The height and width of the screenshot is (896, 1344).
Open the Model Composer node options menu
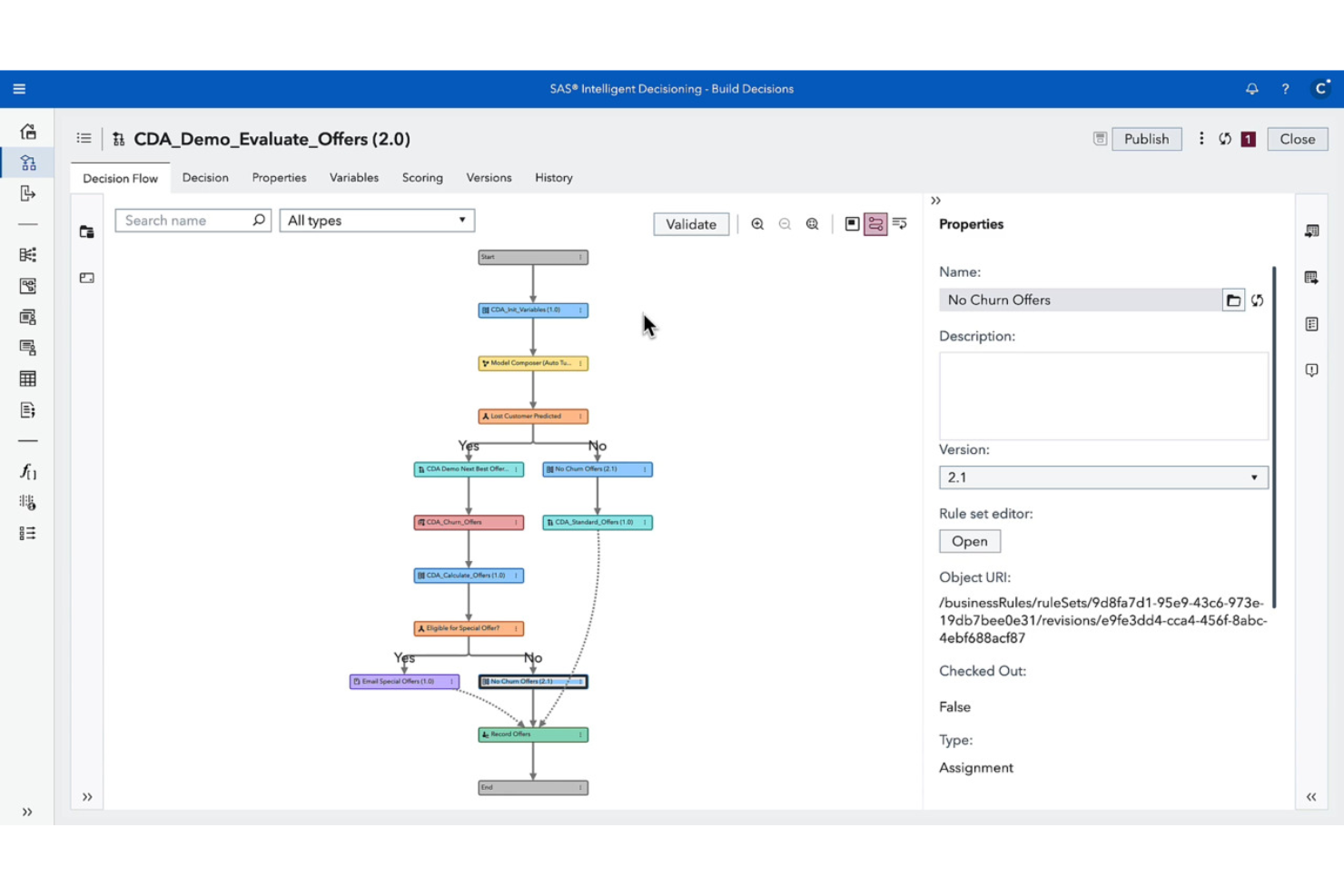click(x=580, y=363)
